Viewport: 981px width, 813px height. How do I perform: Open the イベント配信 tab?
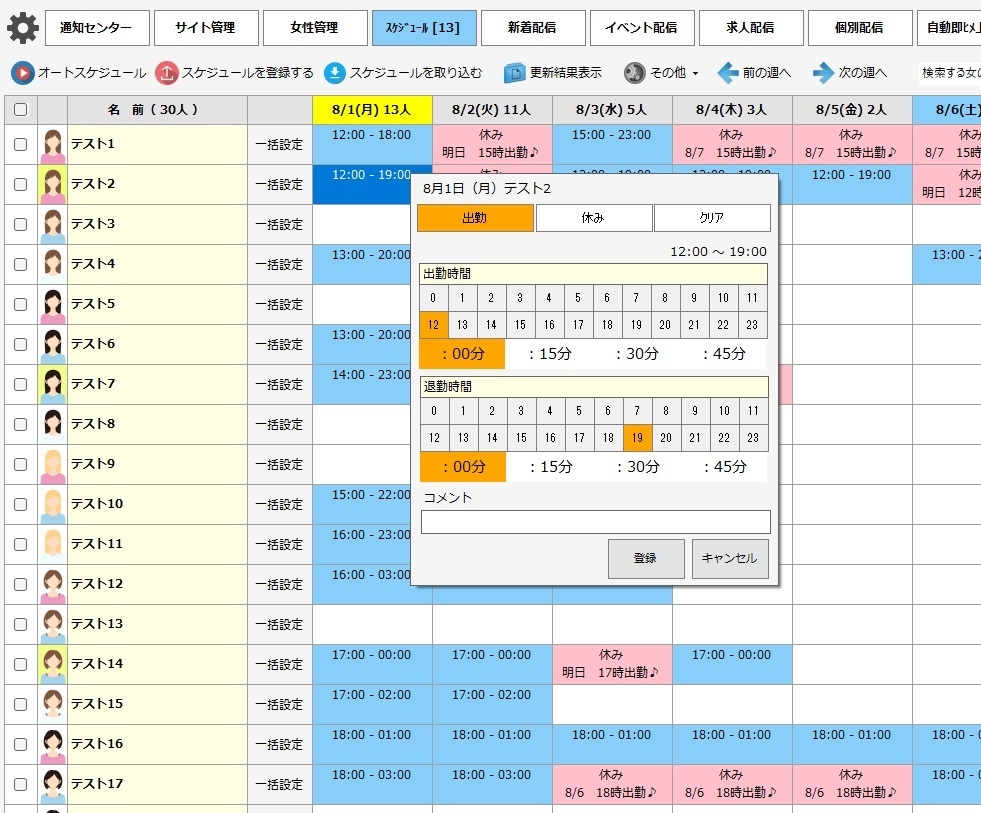[x=641, y=28]
